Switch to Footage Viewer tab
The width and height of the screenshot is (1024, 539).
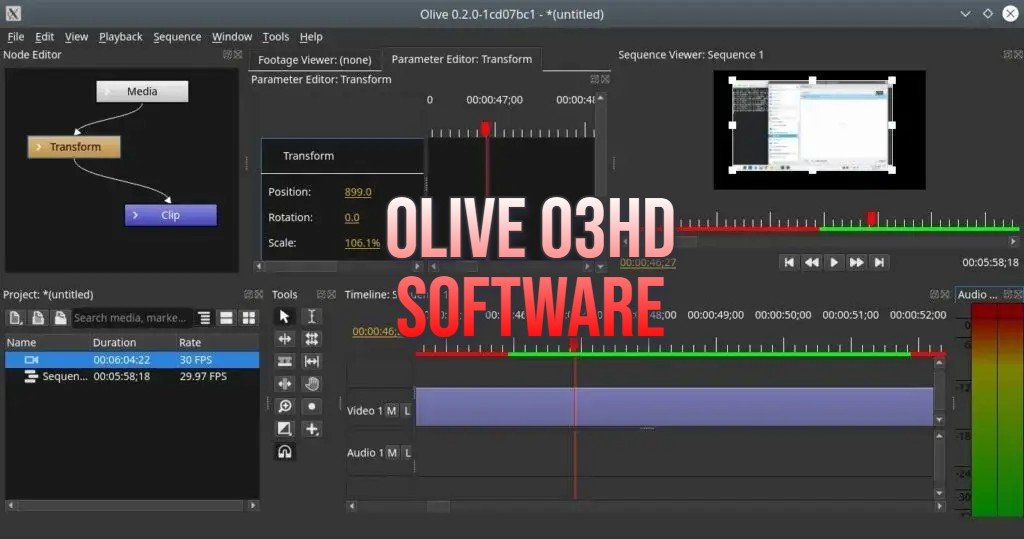click(315, 60)
